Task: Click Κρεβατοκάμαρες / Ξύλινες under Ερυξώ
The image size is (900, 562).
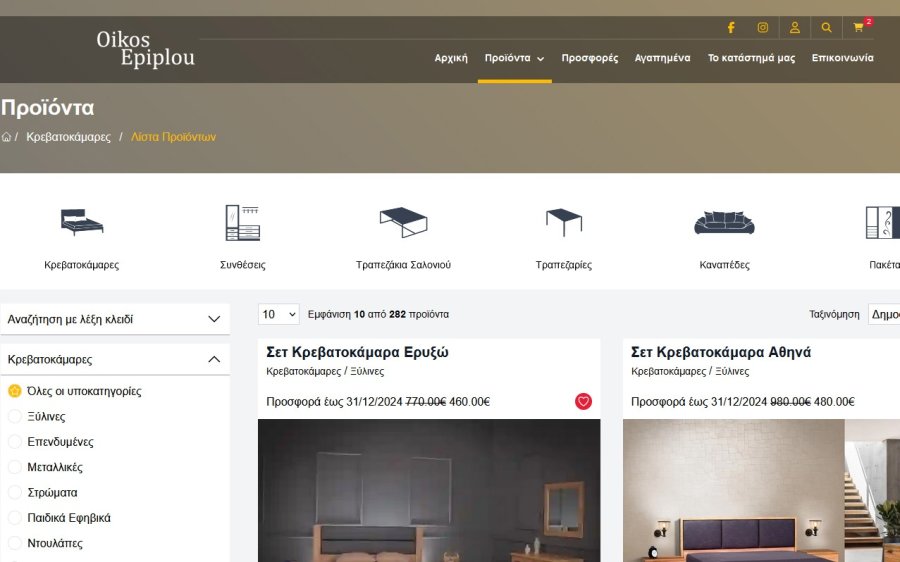Action: 325,371
